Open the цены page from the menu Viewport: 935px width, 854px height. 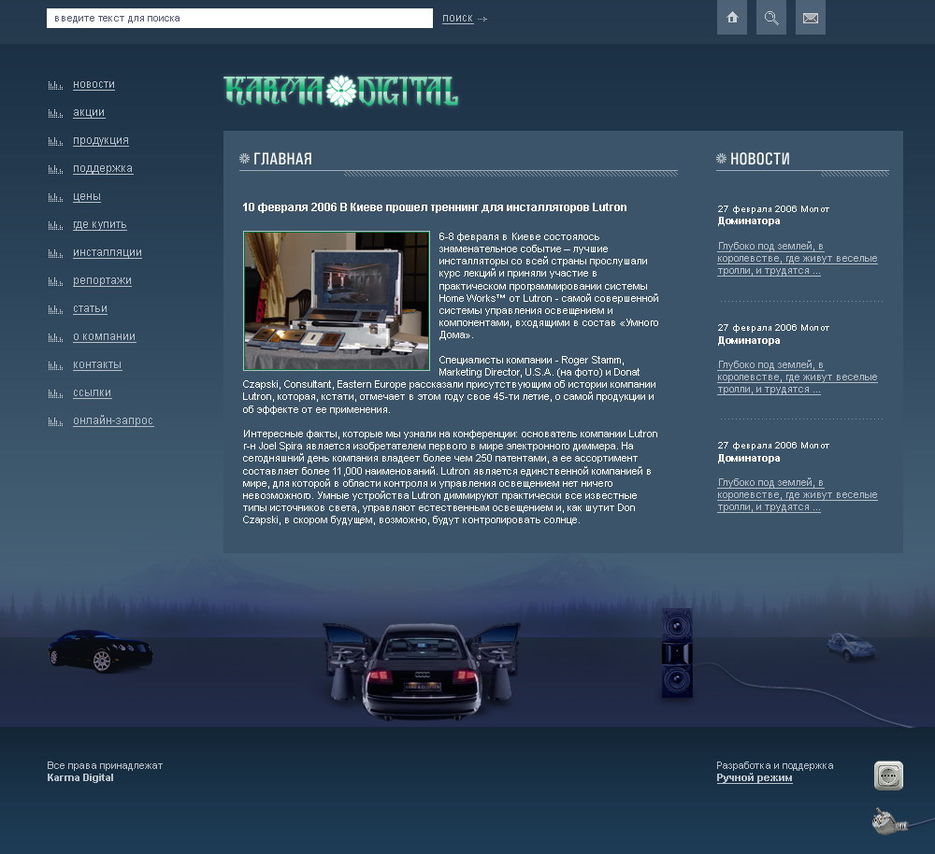(x=86, y=197)
